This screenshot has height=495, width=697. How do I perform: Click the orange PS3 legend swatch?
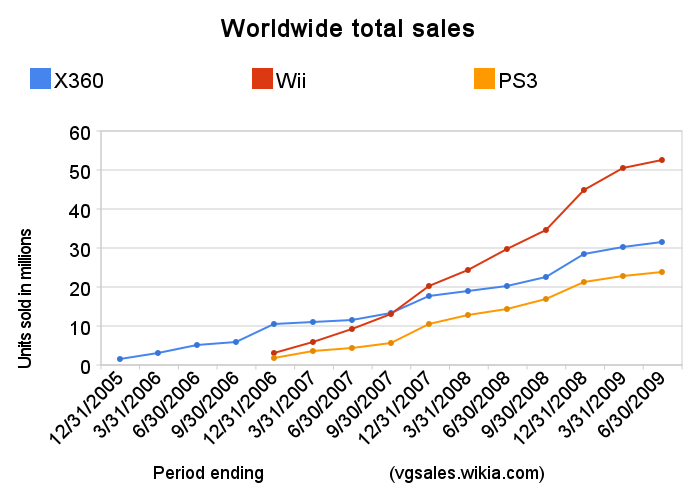coord(484,79)
